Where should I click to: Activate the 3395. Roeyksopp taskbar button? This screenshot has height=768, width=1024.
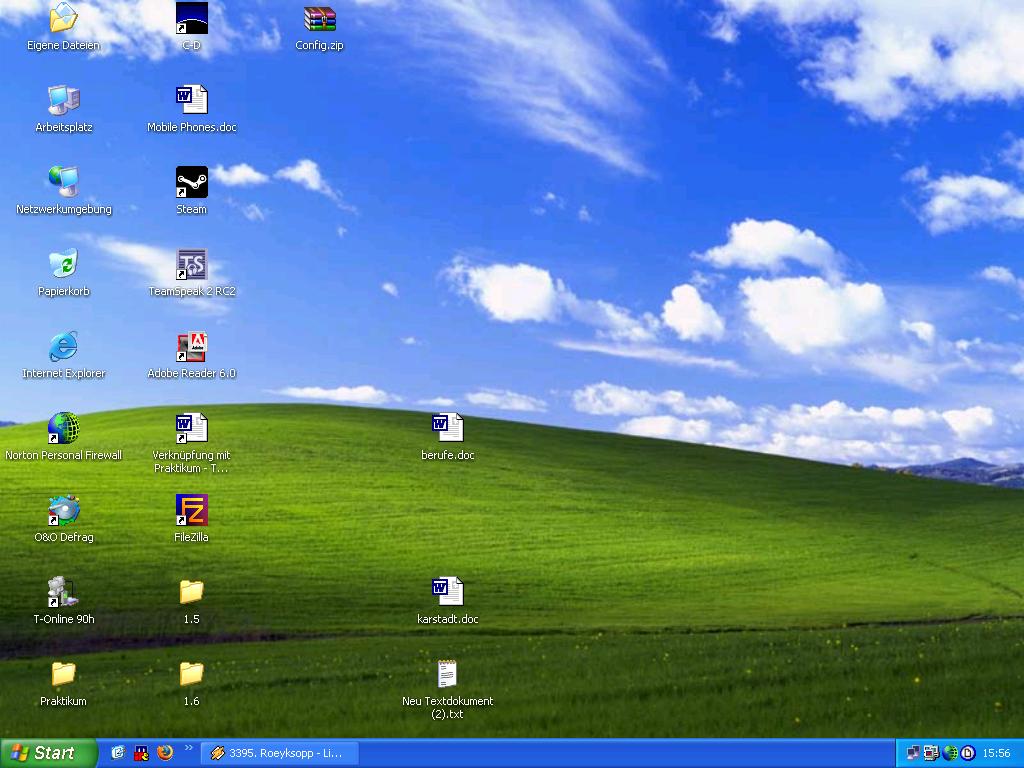click(x=280, y=753)
